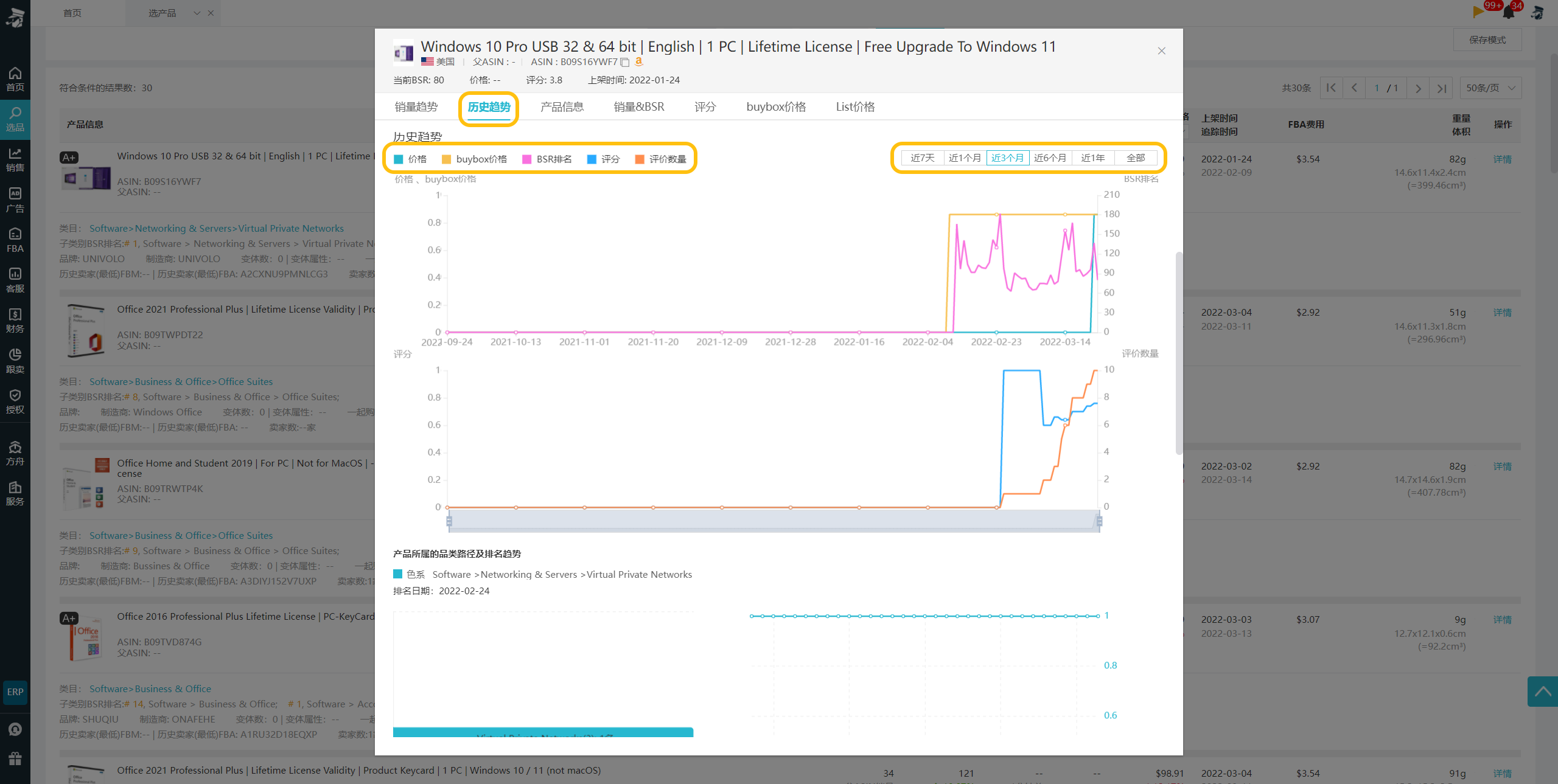Toggle the 评分 series in legend
Screen dimensions: 1558x784
(603, 159)
